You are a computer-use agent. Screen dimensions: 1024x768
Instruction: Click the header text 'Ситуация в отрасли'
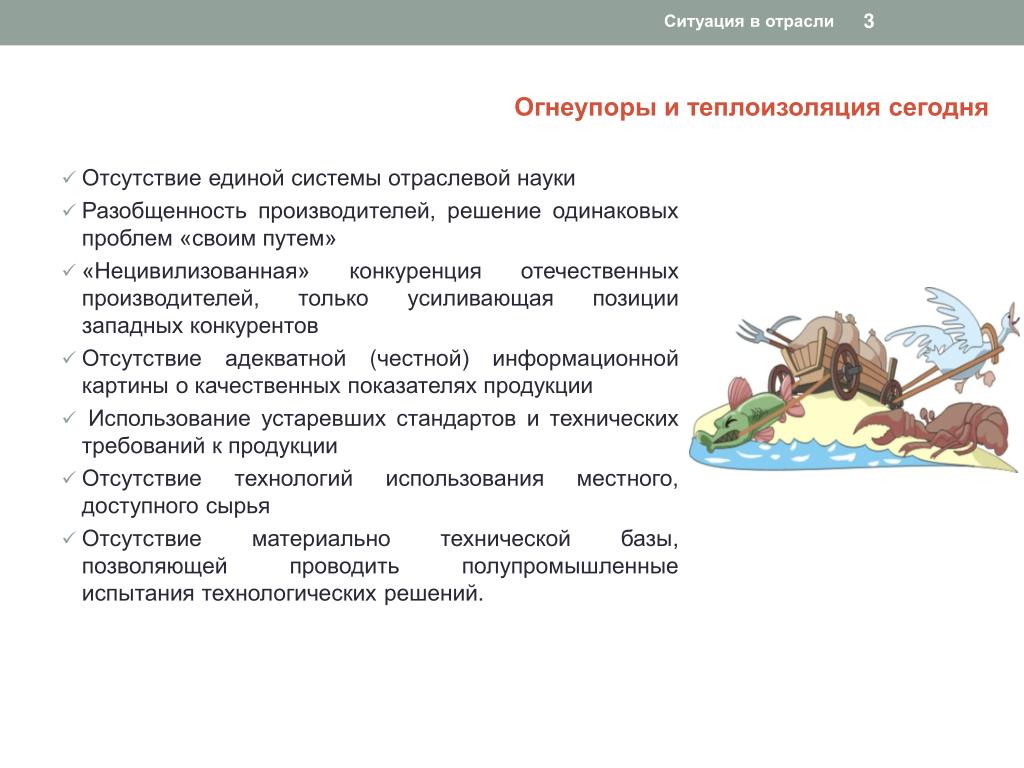click(748, 22)
